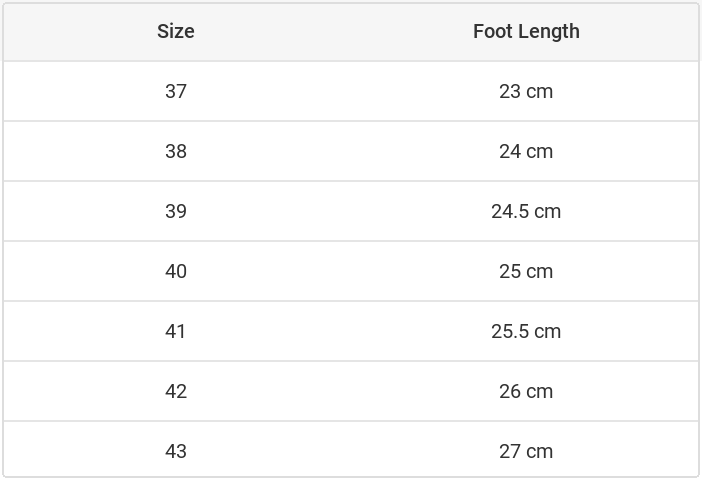Click the Foot Length column header
The image size is (702, 480).
click(x=526, y=31)
